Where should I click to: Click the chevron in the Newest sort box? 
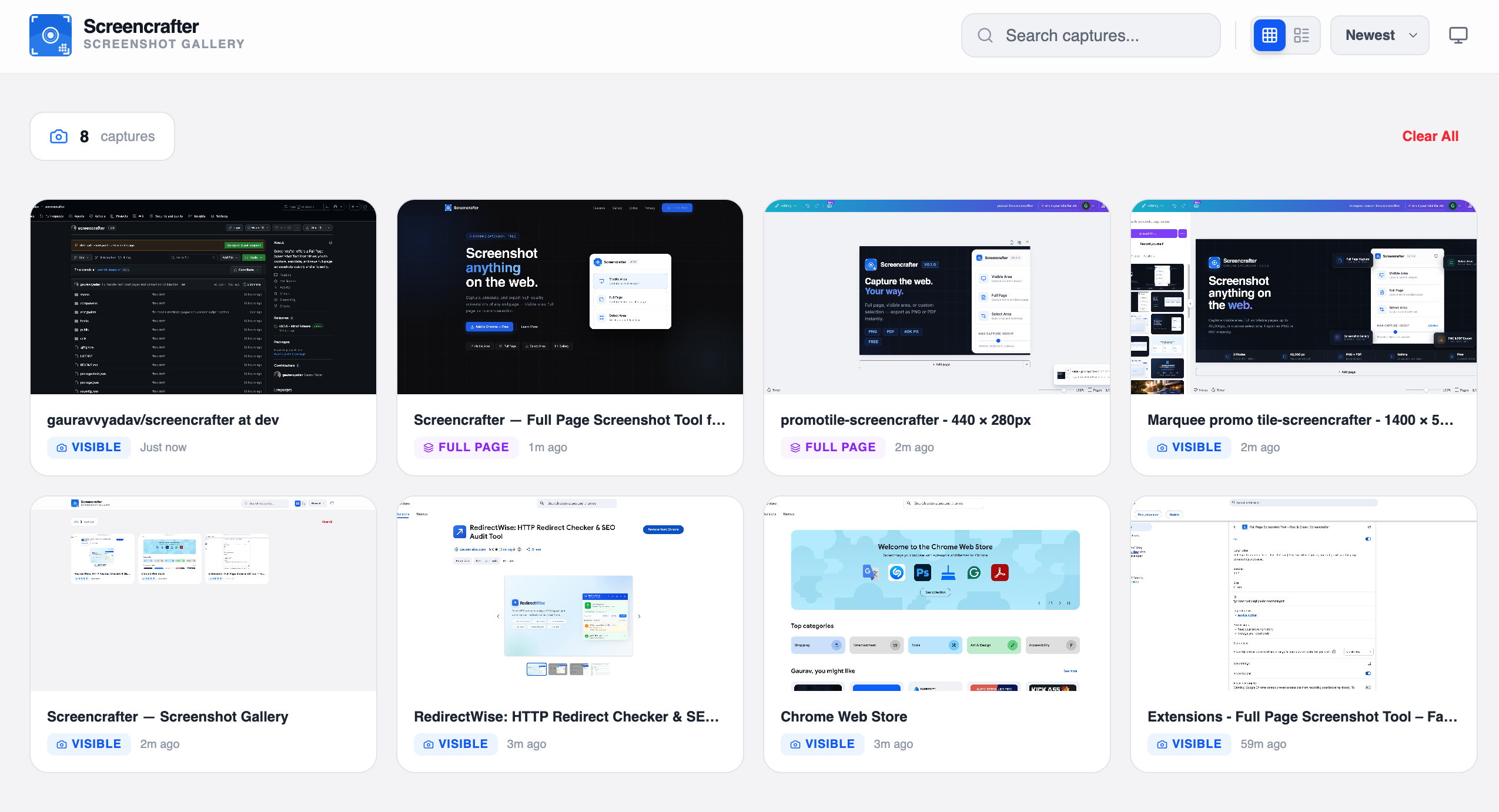point(1413,35)
